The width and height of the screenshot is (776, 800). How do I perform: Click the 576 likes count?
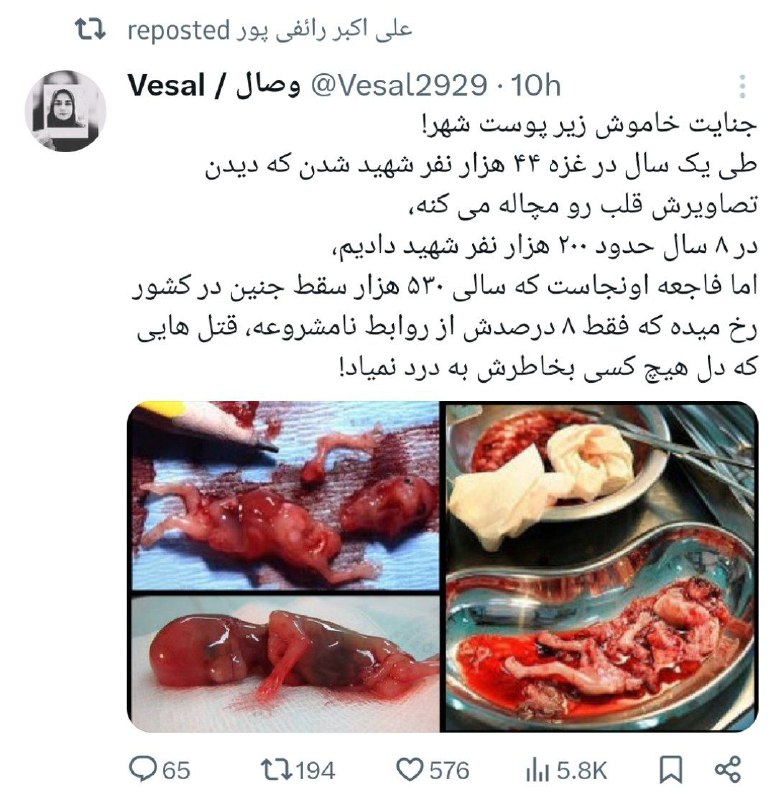[449, 770]
